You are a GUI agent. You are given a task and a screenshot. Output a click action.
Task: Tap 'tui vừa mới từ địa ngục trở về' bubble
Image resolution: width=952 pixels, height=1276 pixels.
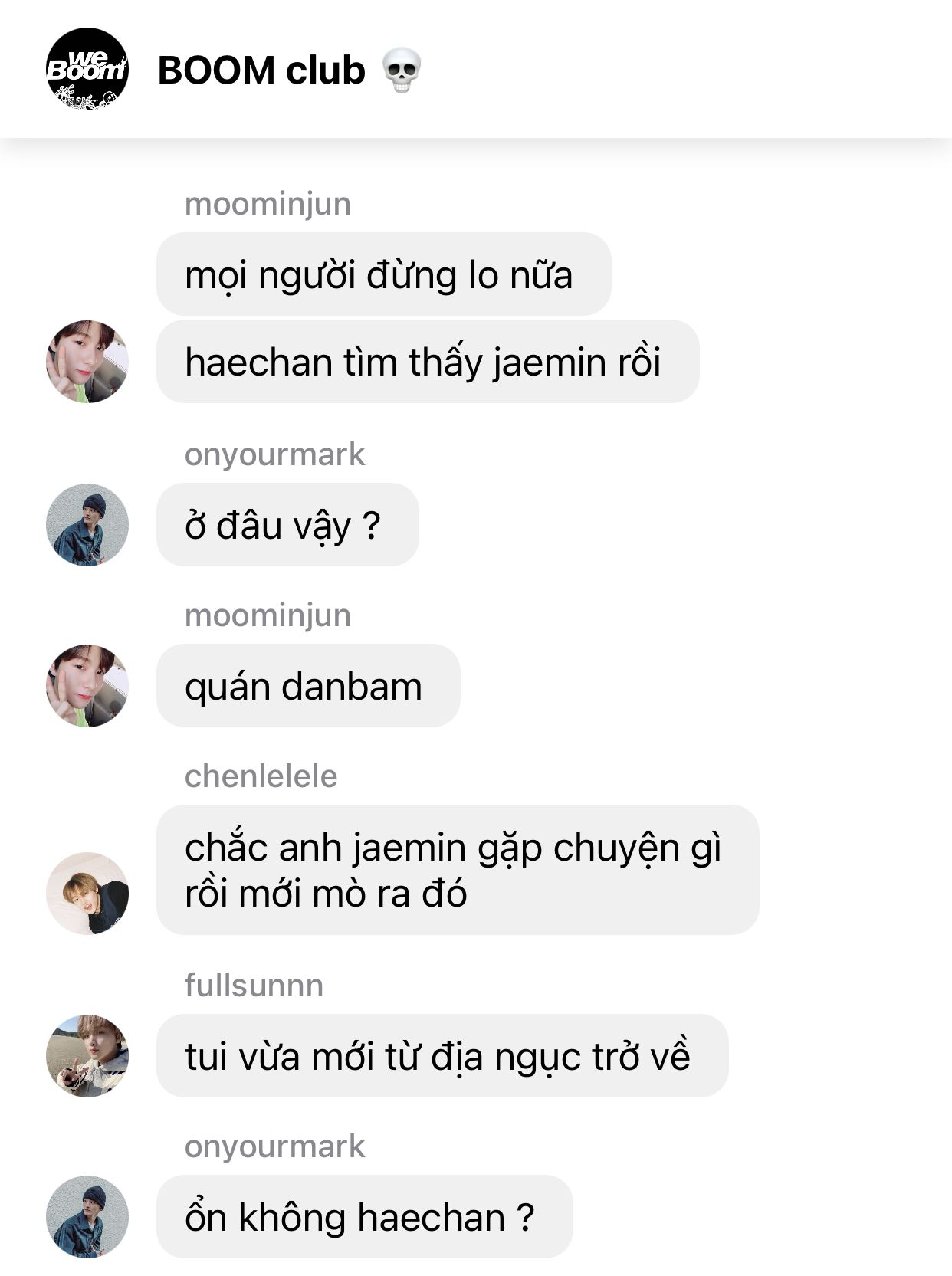point(442,1056)
